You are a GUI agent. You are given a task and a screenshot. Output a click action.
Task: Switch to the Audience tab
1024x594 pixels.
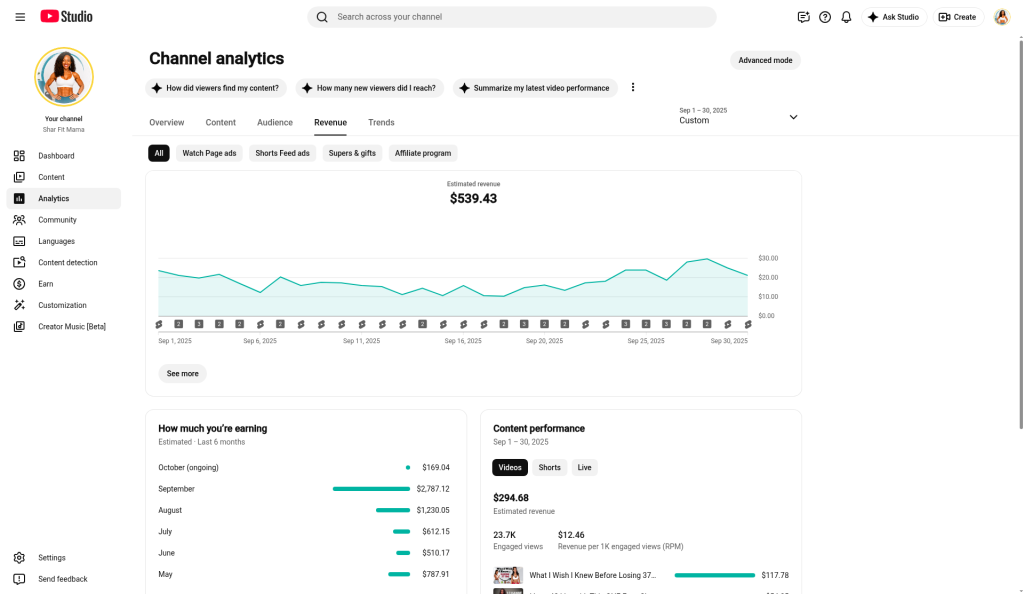coord(275,123)
